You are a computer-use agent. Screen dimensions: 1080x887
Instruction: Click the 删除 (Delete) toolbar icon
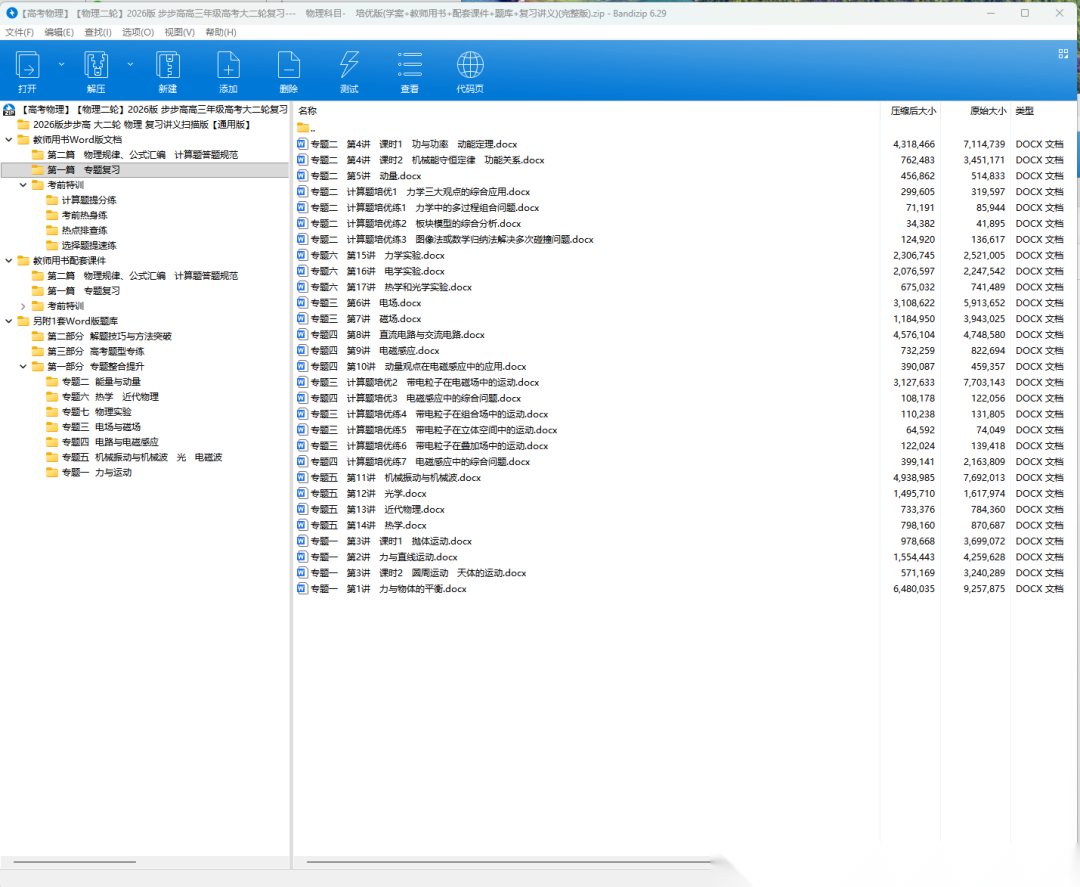[x=289, y=66]
